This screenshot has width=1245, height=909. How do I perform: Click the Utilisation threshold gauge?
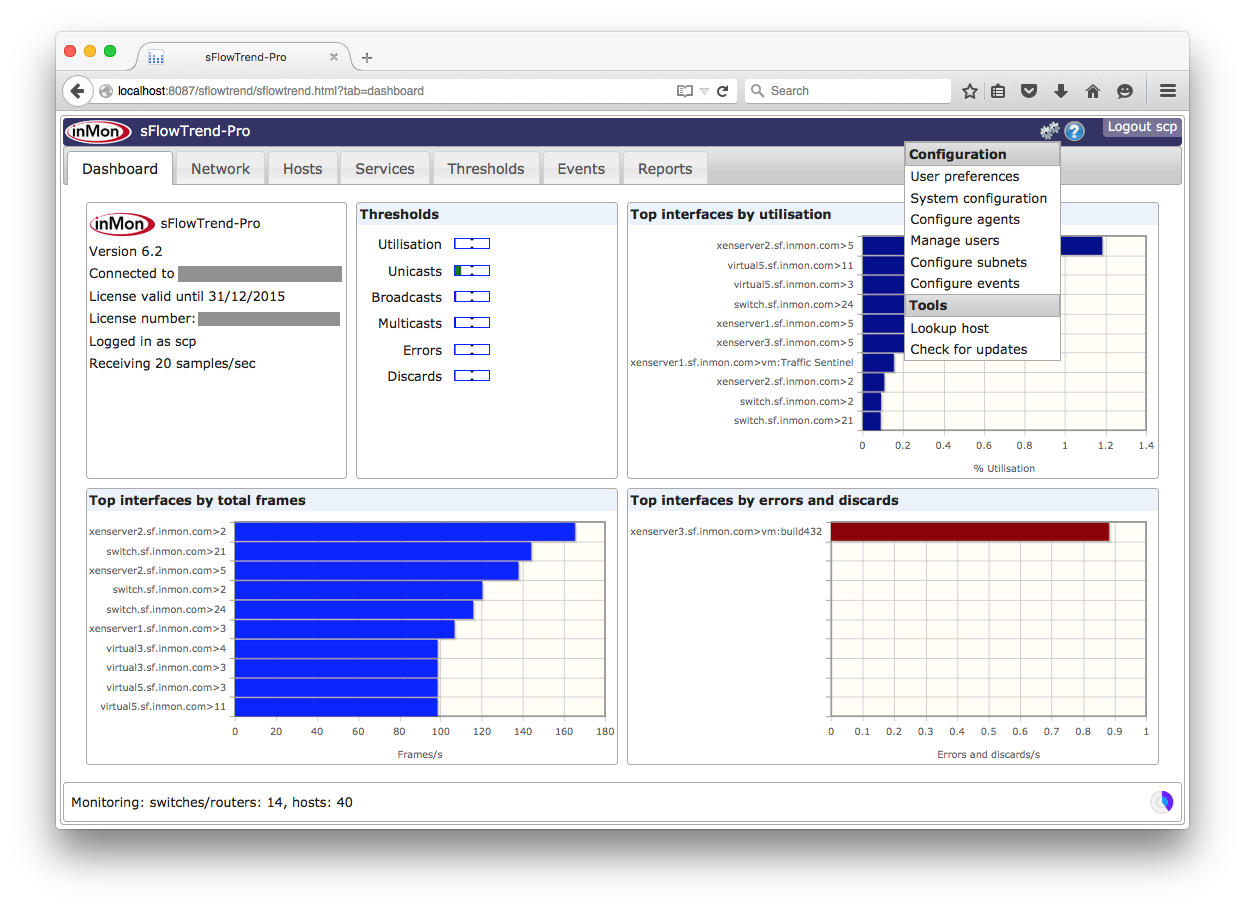point(472,244)
